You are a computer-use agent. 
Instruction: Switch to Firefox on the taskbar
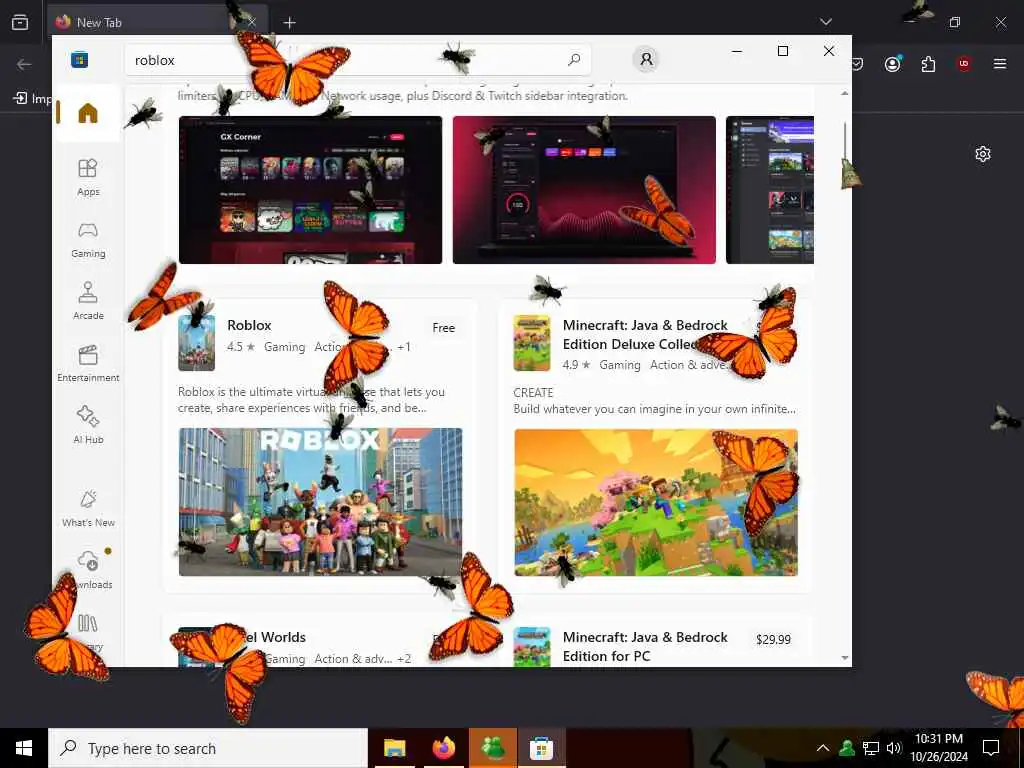[443, 748]
